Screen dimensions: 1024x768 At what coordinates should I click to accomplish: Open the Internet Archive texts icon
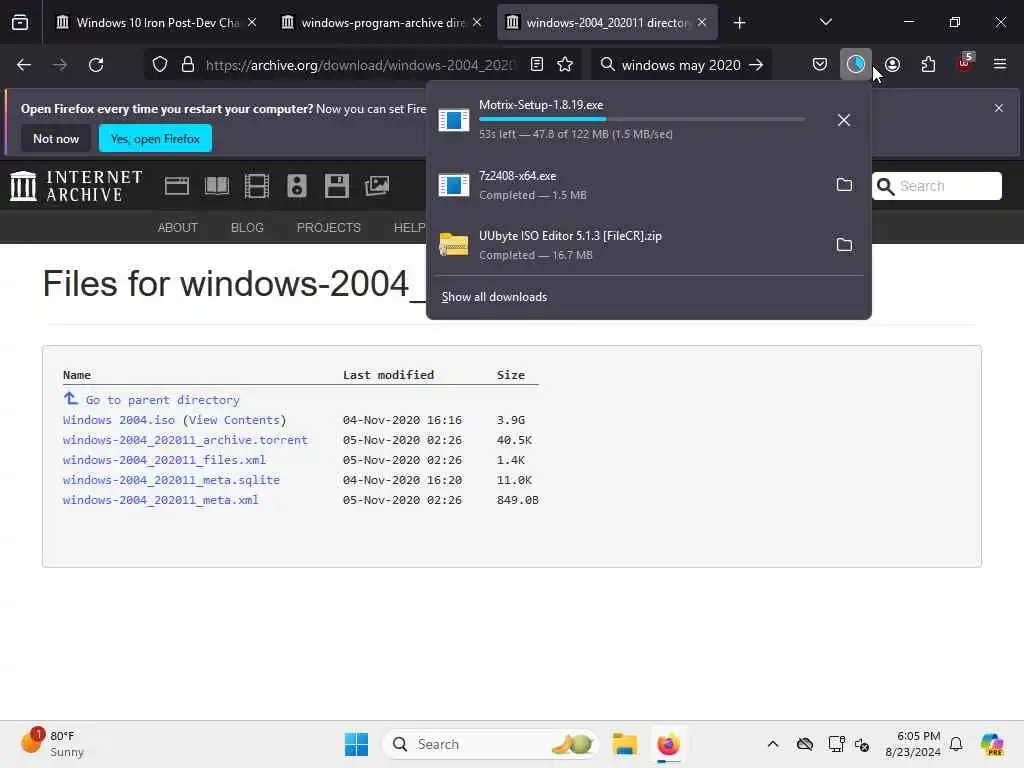coord(217,186)
